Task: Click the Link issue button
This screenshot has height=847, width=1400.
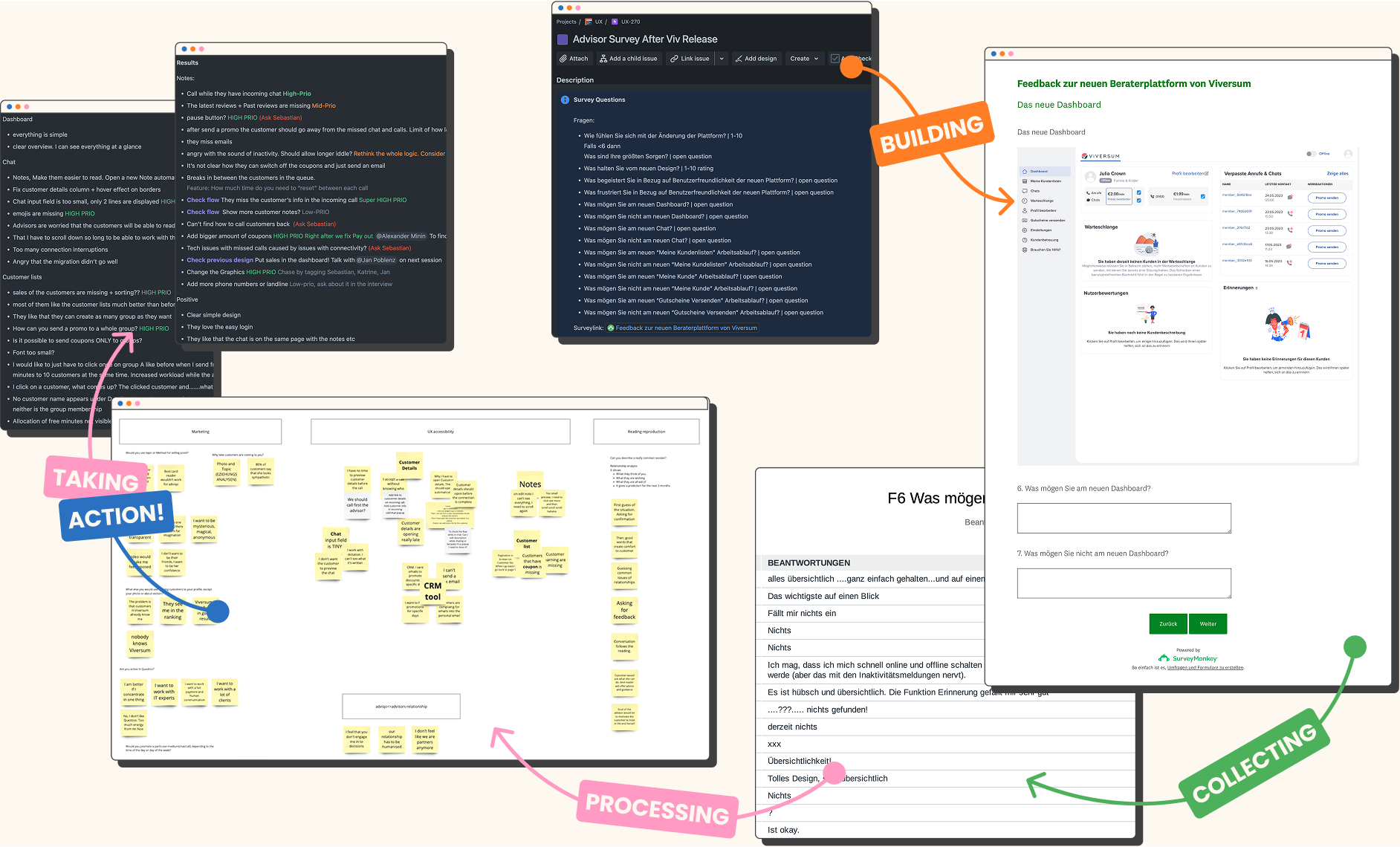Action: 690,58
